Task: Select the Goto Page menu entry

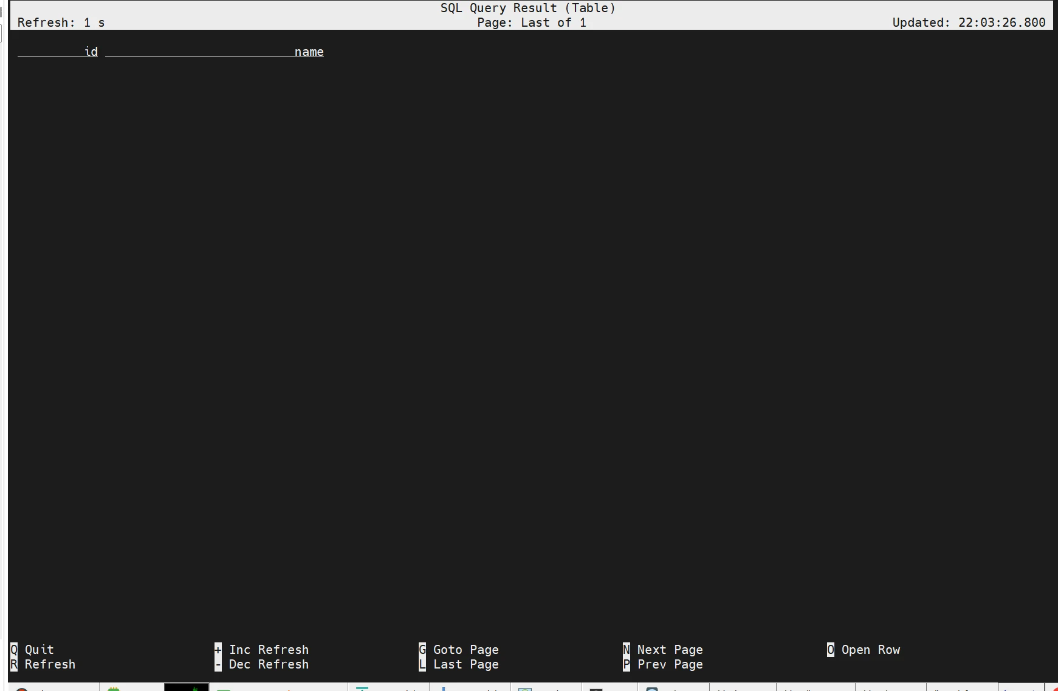Action: pos(466,650)
